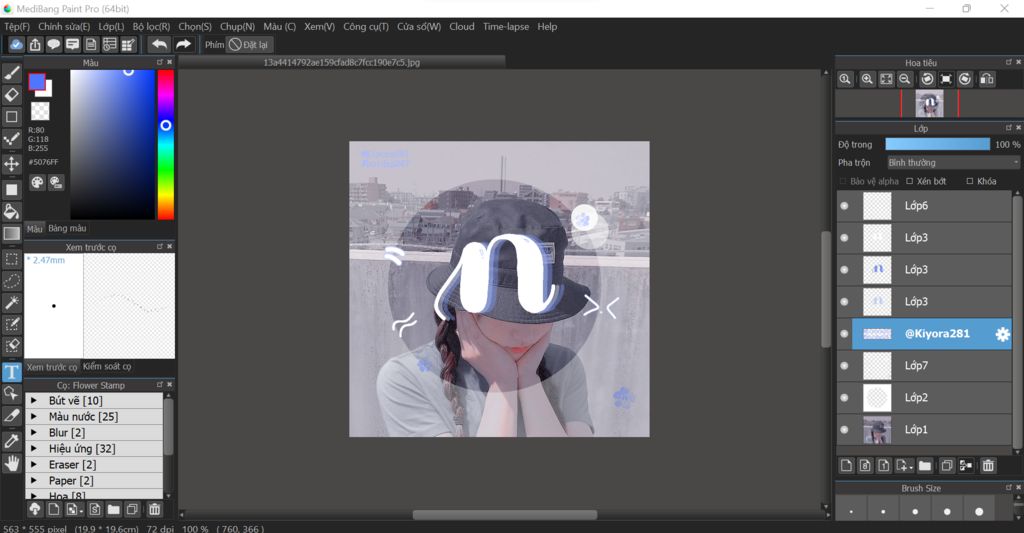Open the Pha trộn blend mode dropdown

(x=953, y=163)
